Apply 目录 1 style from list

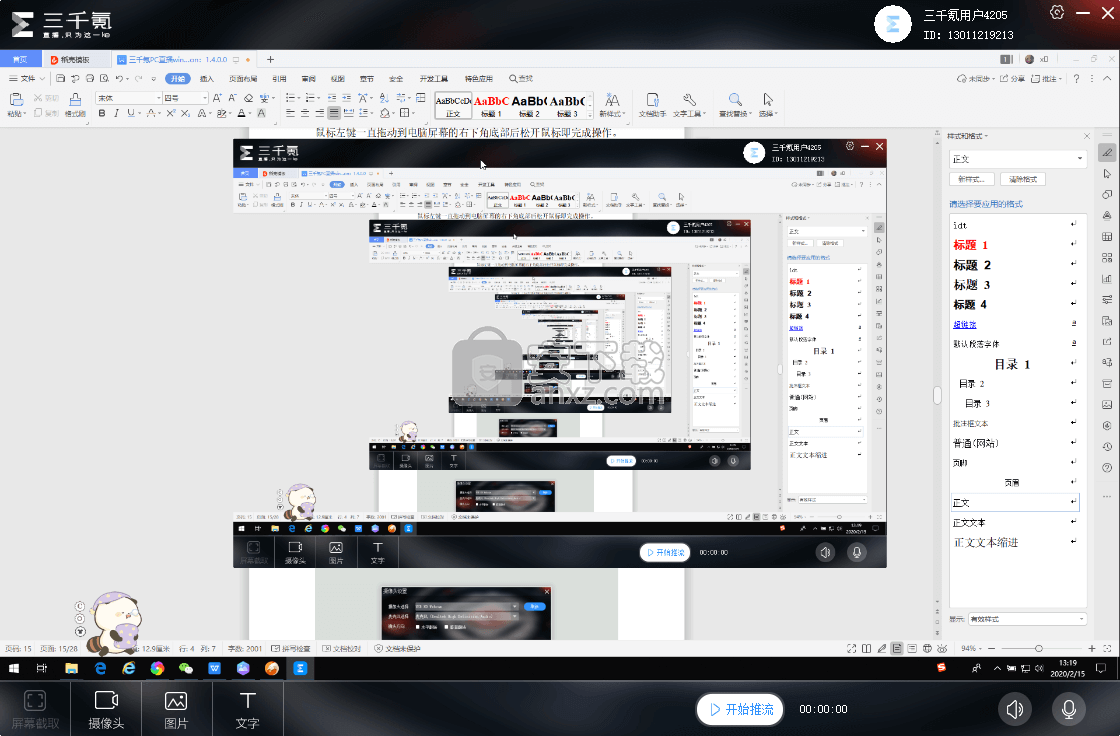click(x=1012, y=364)
